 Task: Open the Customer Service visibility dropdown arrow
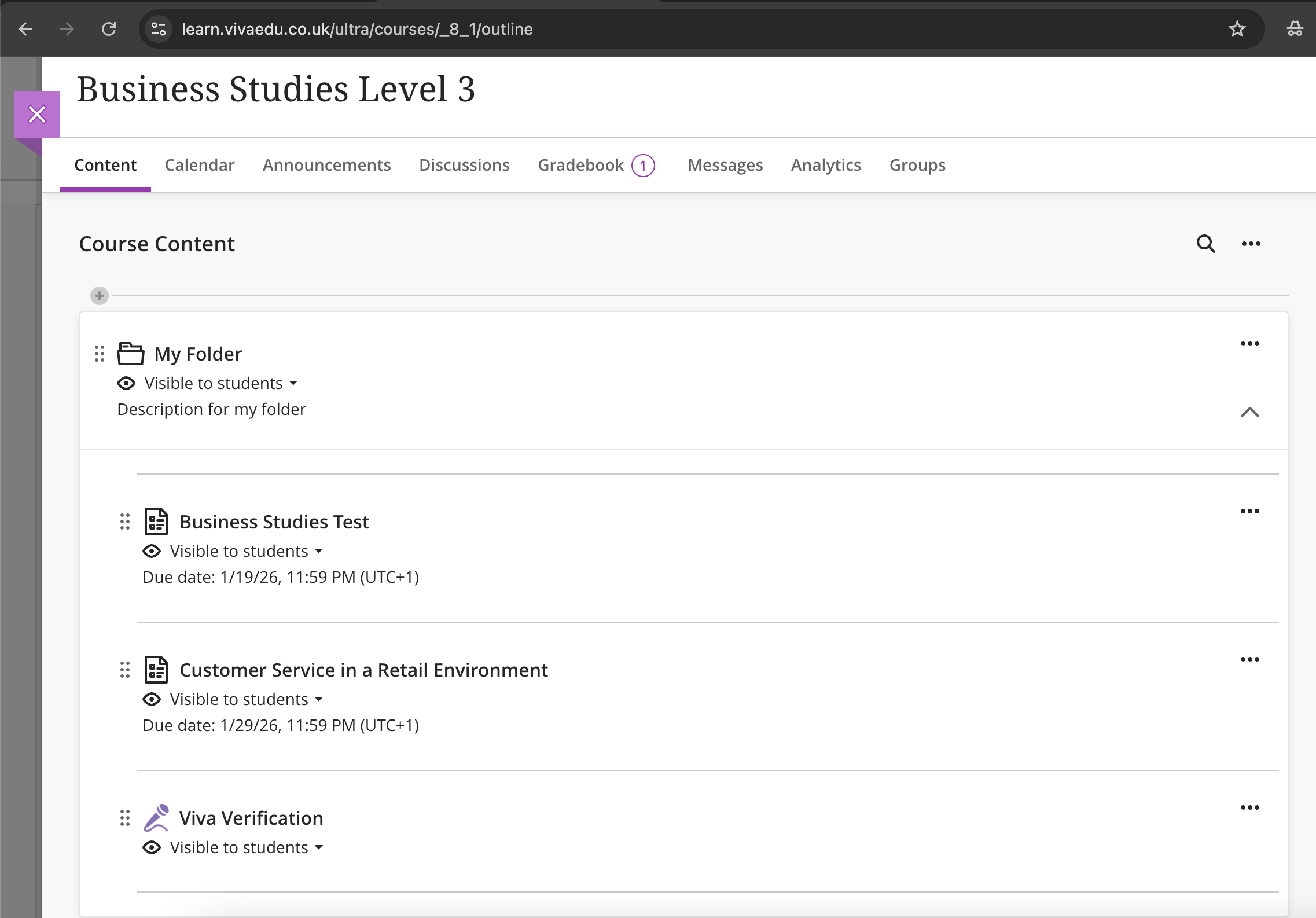click(x=319, y=699)
